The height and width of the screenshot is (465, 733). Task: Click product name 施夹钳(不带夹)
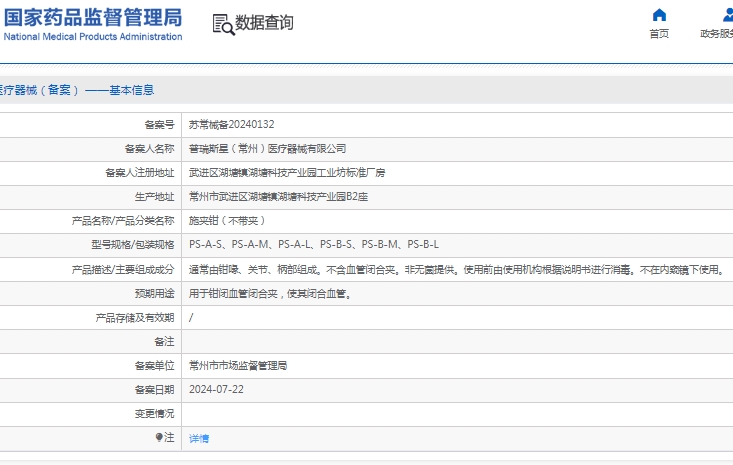[227, 221]
